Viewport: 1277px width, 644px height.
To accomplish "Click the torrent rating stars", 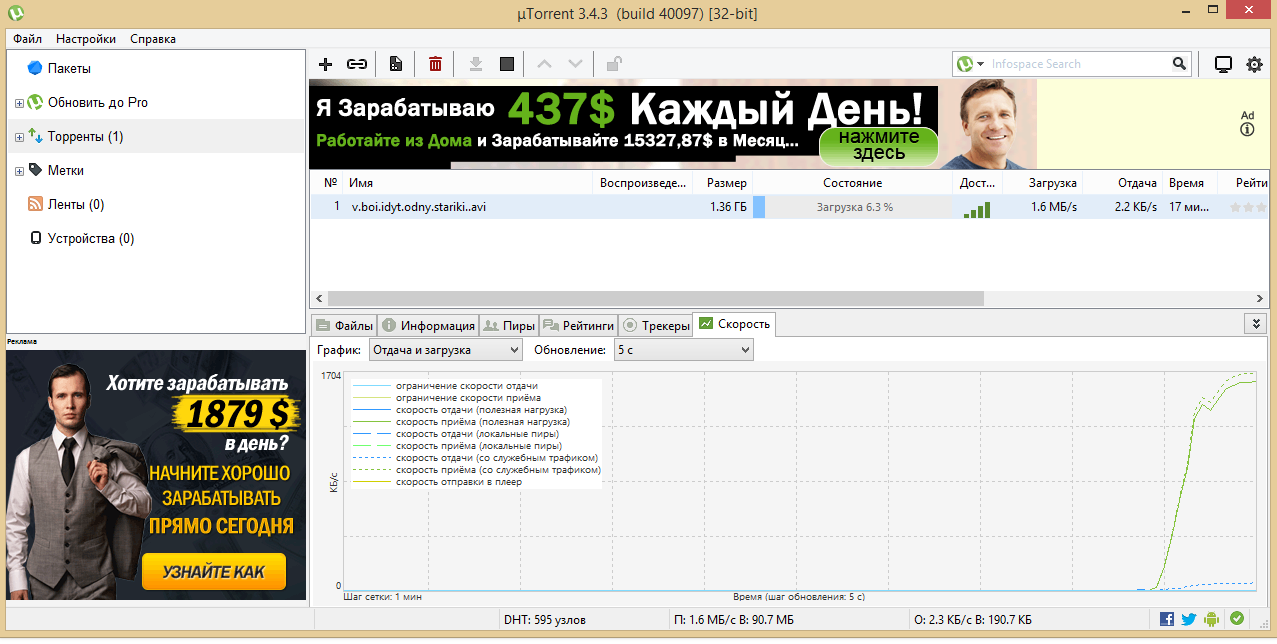I will tap(1248, 207).
